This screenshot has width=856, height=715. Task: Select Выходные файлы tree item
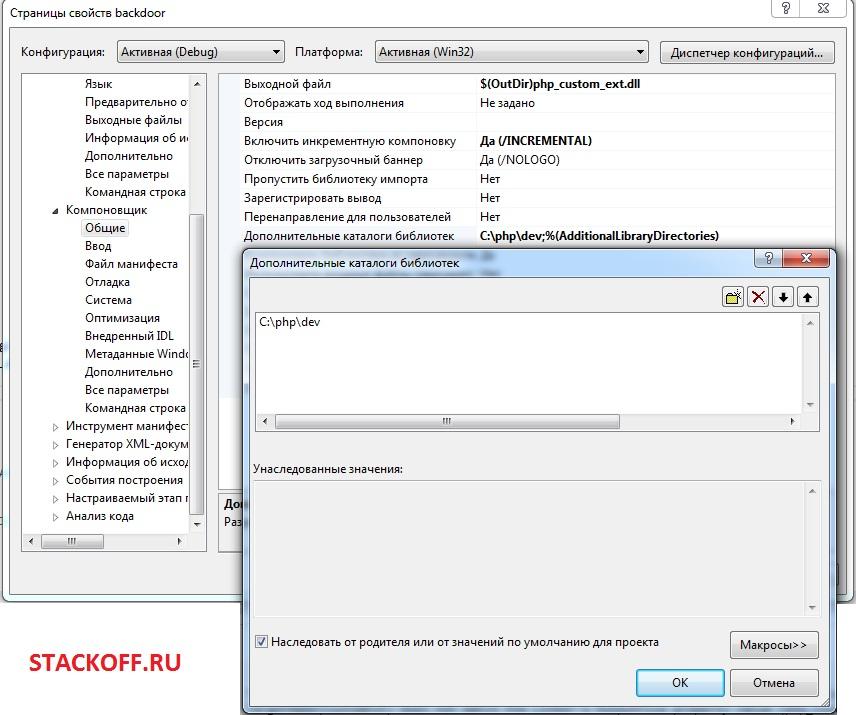coord(133,120)
